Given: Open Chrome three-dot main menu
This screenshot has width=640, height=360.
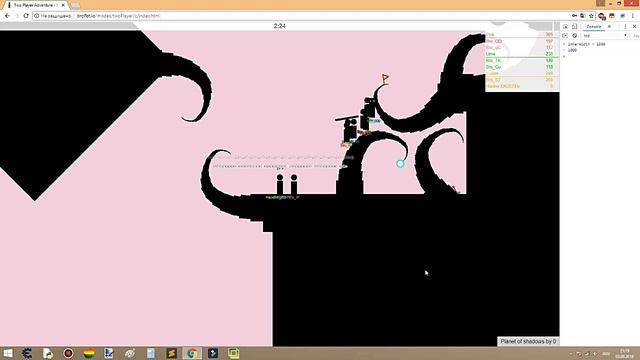Looking at the screenshot, I should [633, 16].
